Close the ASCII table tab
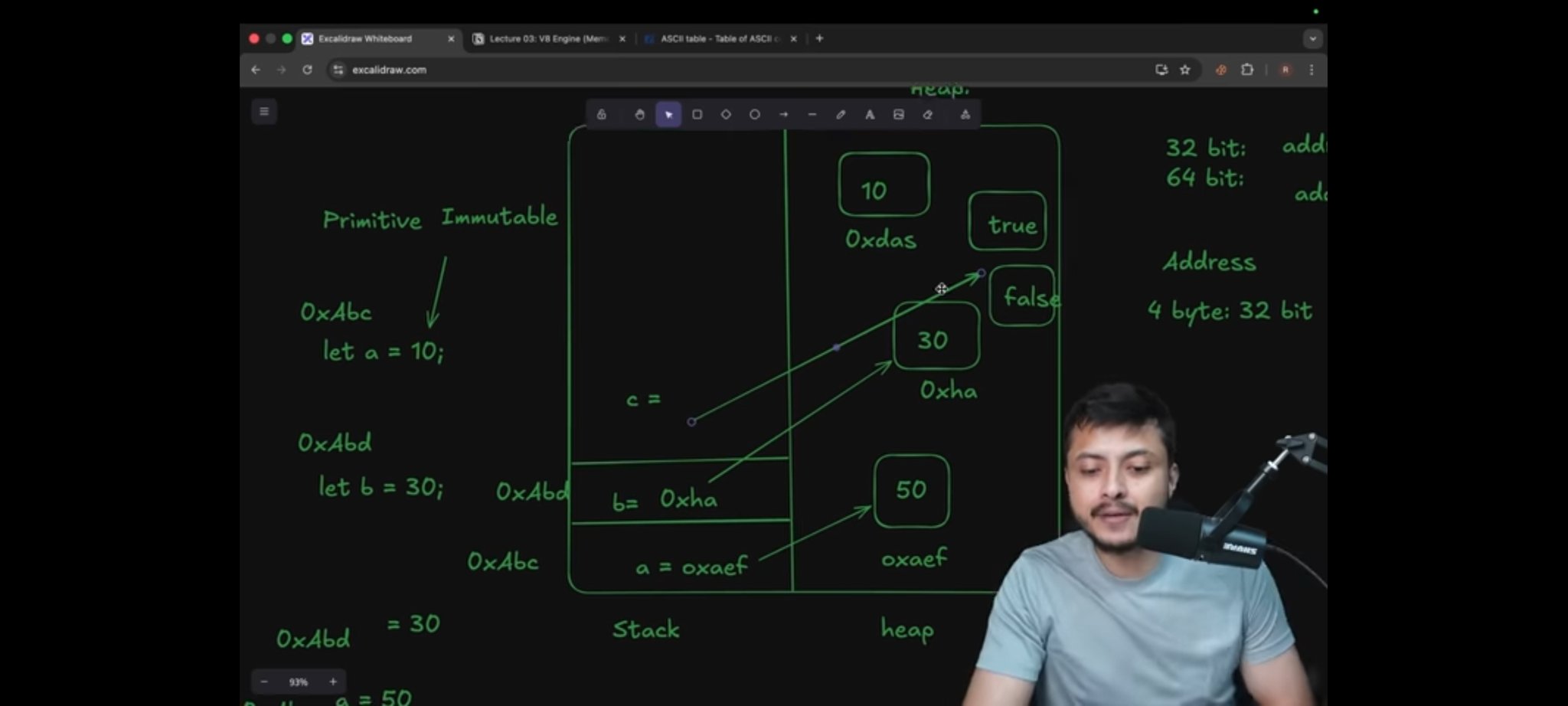This screenshot has height=706, width=1568. (x=793, y=38)
